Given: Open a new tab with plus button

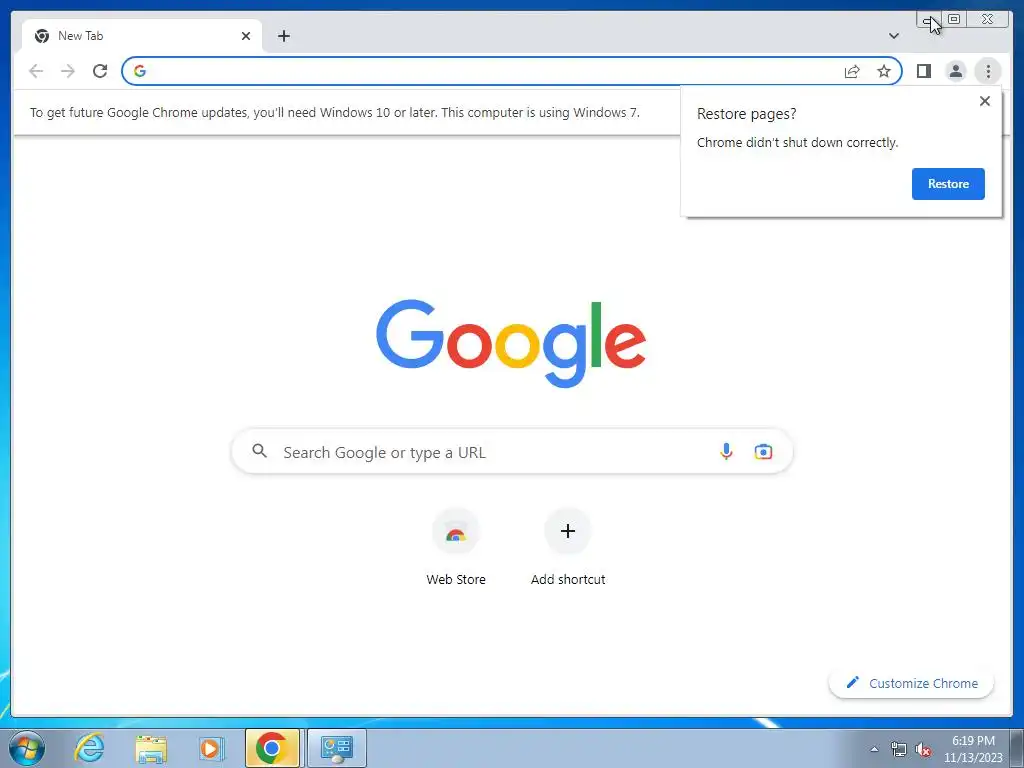Looking at the screenshot, I should [283, 36].
